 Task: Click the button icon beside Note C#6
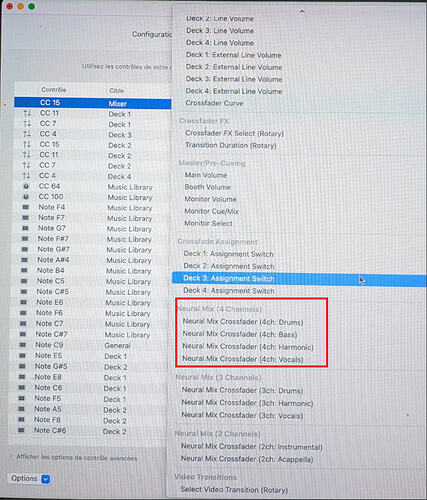pyautogui.click(x=21, y=430)
